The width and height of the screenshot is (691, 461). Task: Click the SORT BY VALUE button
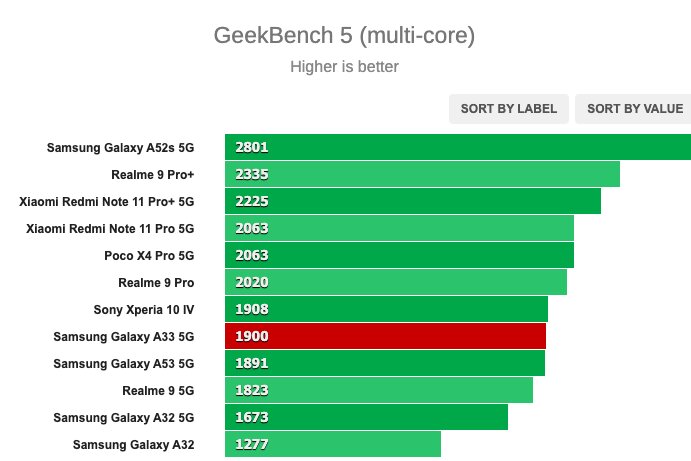(633, 109)
